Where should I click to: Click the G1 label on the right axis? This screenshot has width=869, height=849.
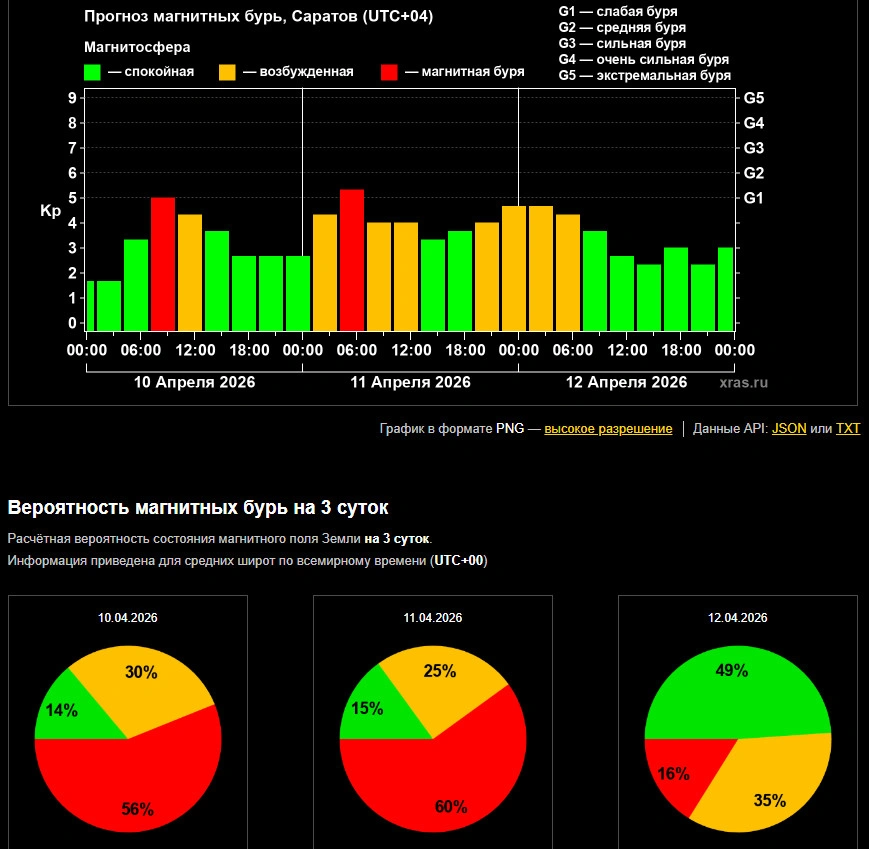click(754, 198)
